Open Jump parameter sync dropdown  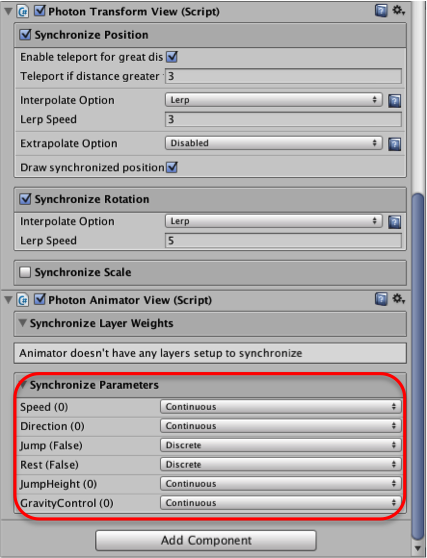(x=281, y=445)
